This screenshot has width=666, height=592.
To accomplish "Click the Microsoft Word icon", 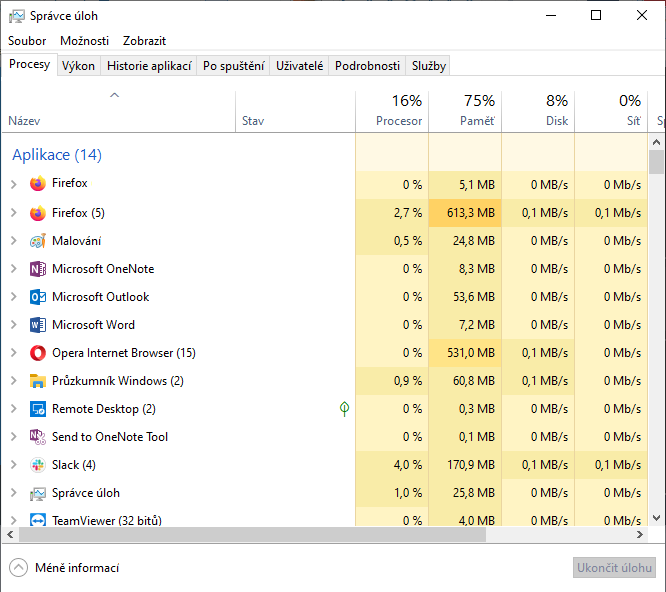I will tap(38, 325).
